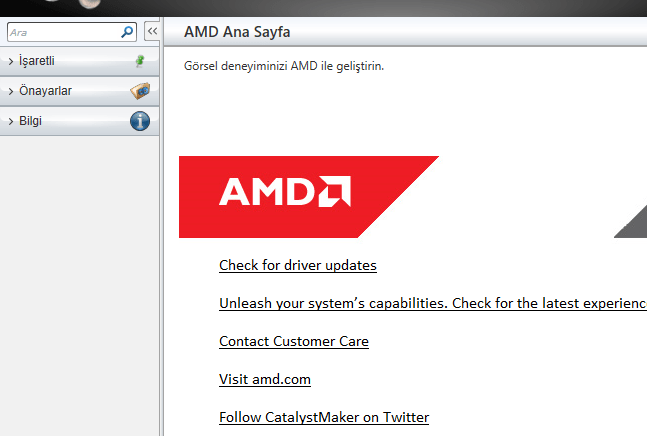This screenshot has height=436, width=647.
Task: Click the AMD Ana Sayfa heading
Action: coord(237,32)
